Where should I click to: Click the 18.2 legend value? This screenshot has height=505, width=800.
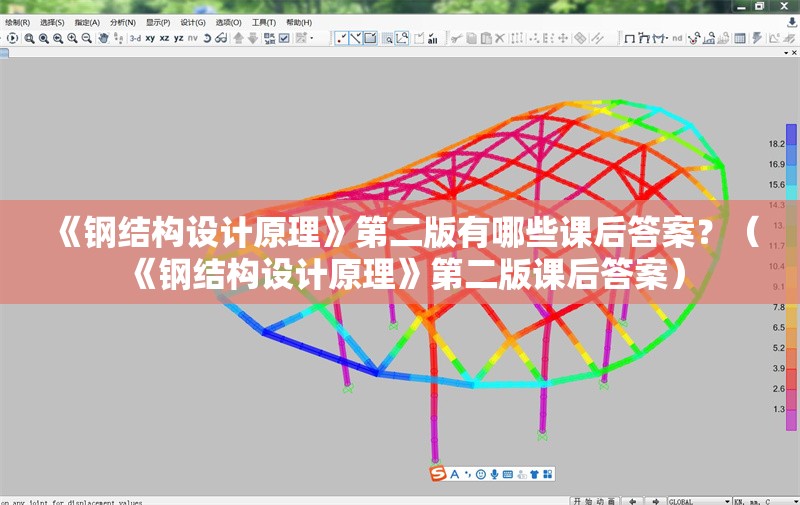click(777, 144)
